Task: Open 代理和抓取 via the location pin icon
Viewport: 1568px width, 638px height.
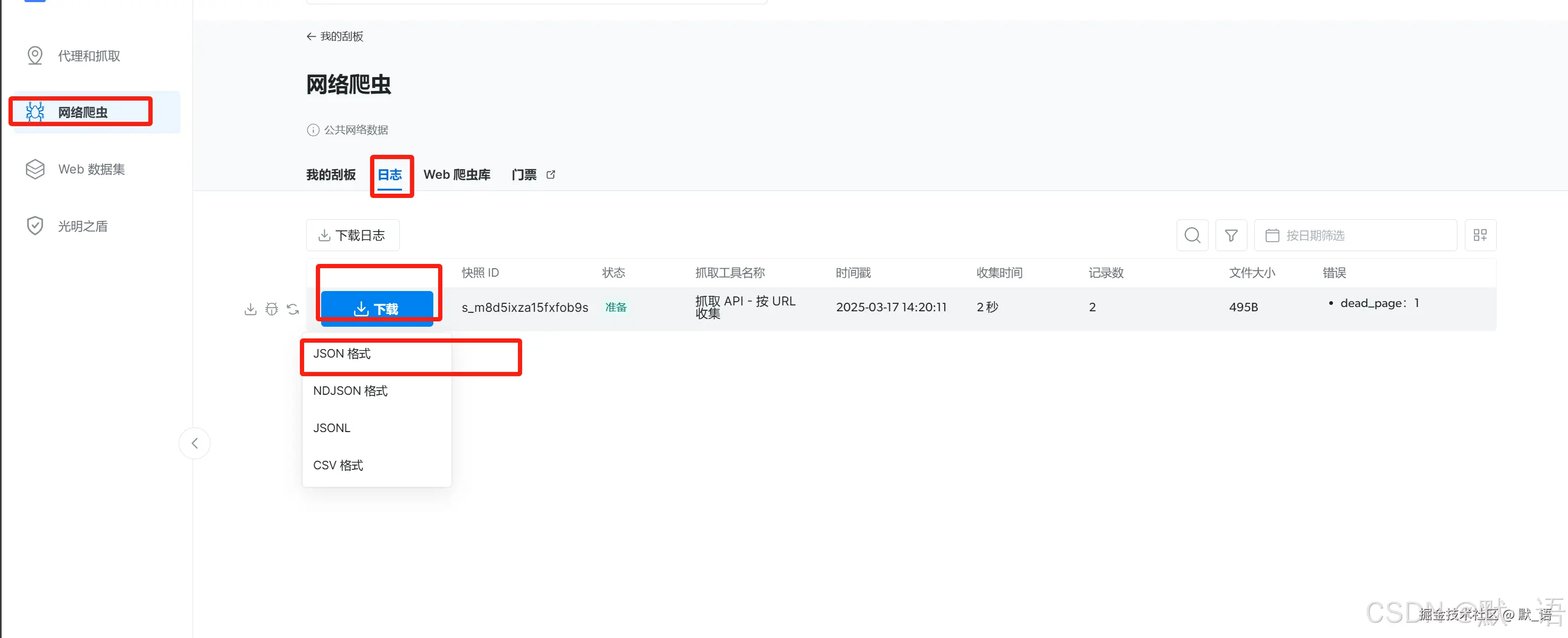Action: tap(35, 55)
